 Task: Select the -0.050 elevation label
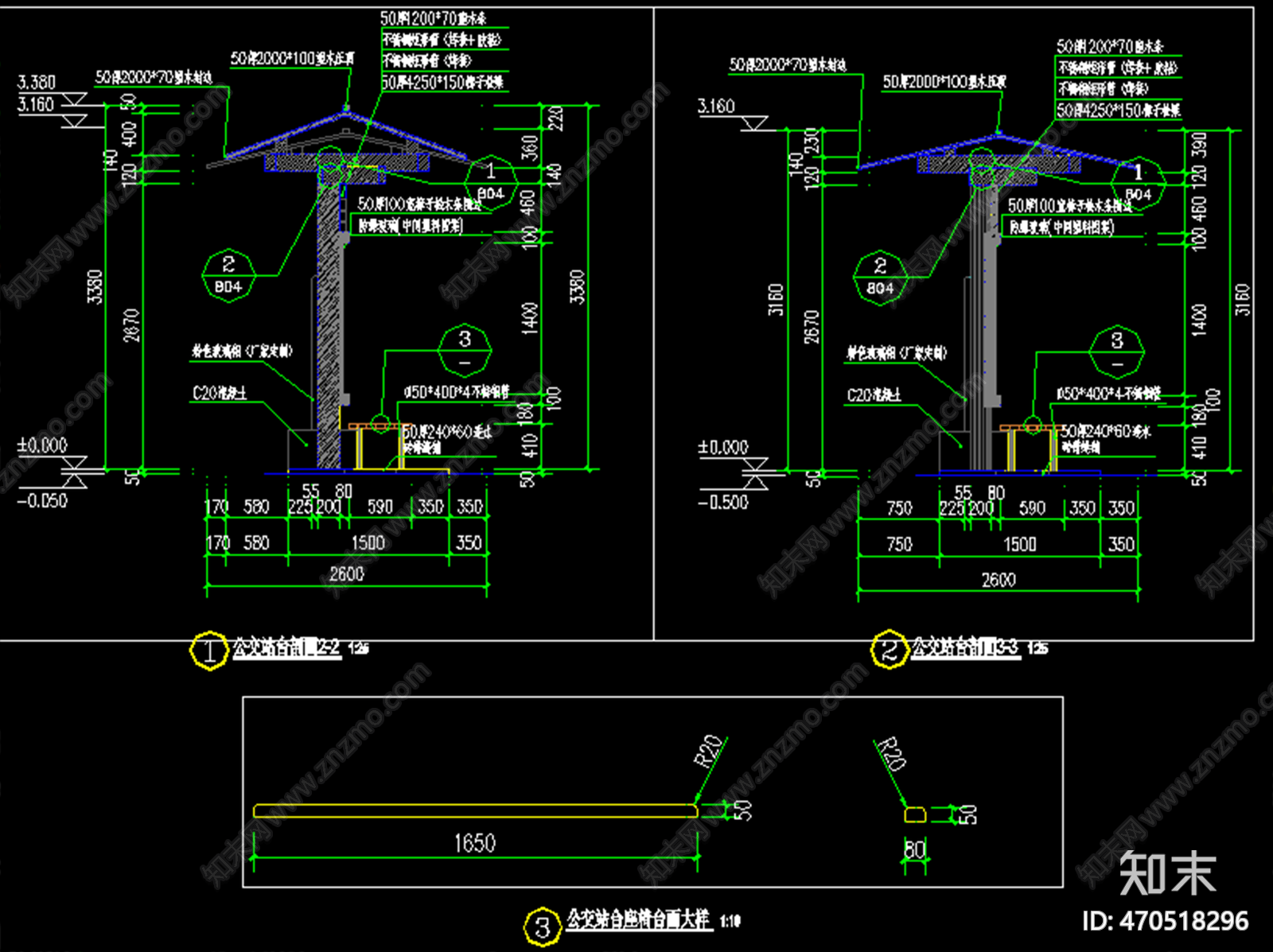tap(42, 501)
